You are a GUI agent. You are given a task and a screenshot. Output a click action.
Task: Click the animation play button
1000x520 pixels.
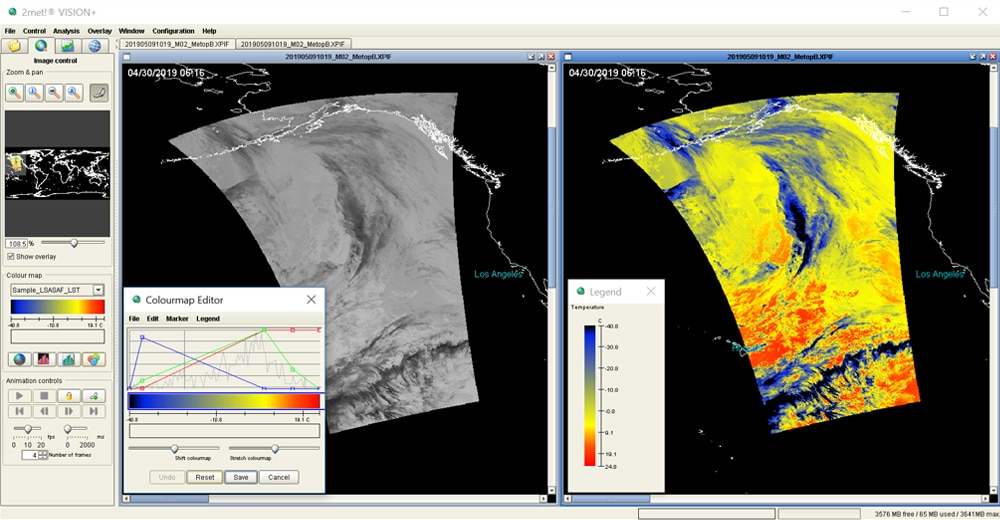pyautogui.click(x=18, y=396)
